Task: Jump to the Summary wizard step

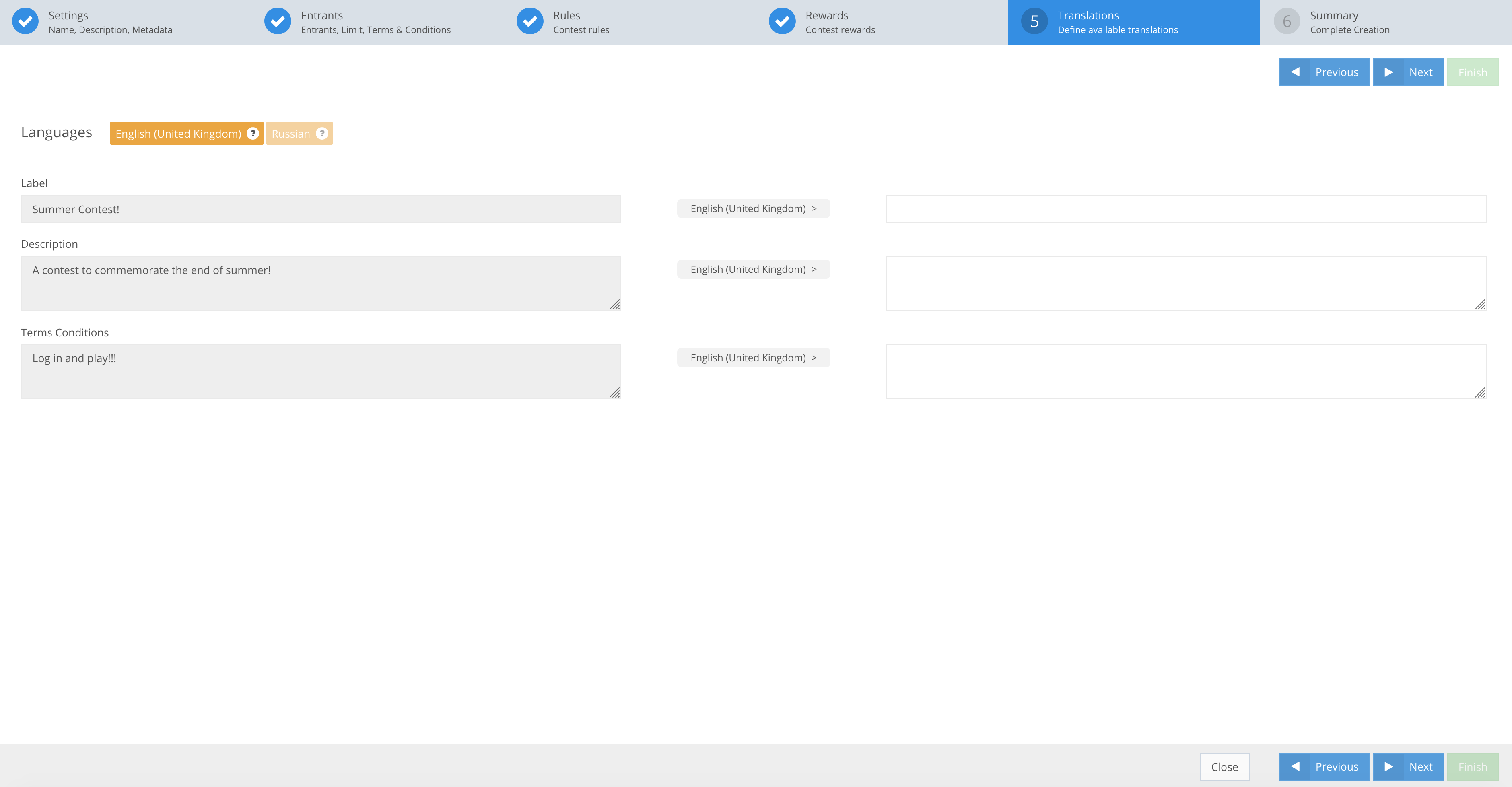Action: click(x=1386, y=22)
